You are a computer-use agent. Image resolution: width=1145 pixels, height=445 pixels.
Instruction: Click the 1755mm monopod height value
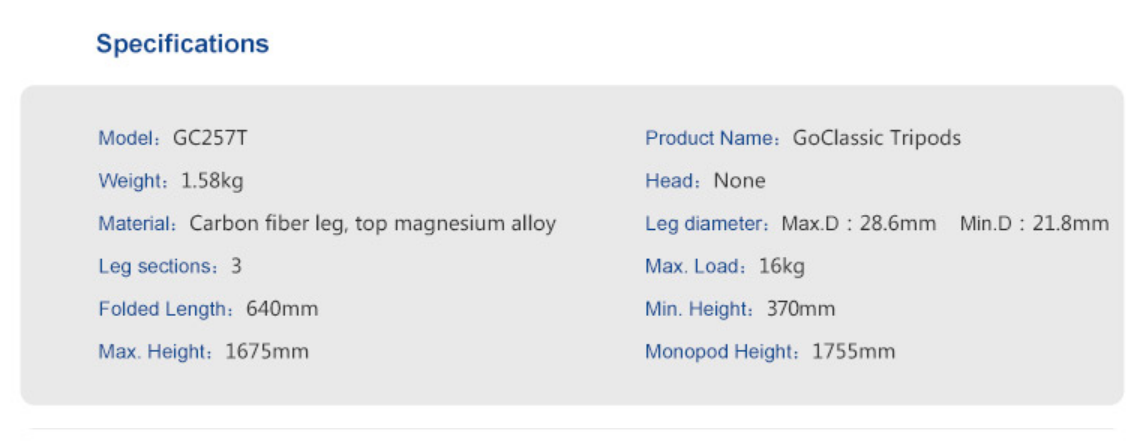click(854, 352)
